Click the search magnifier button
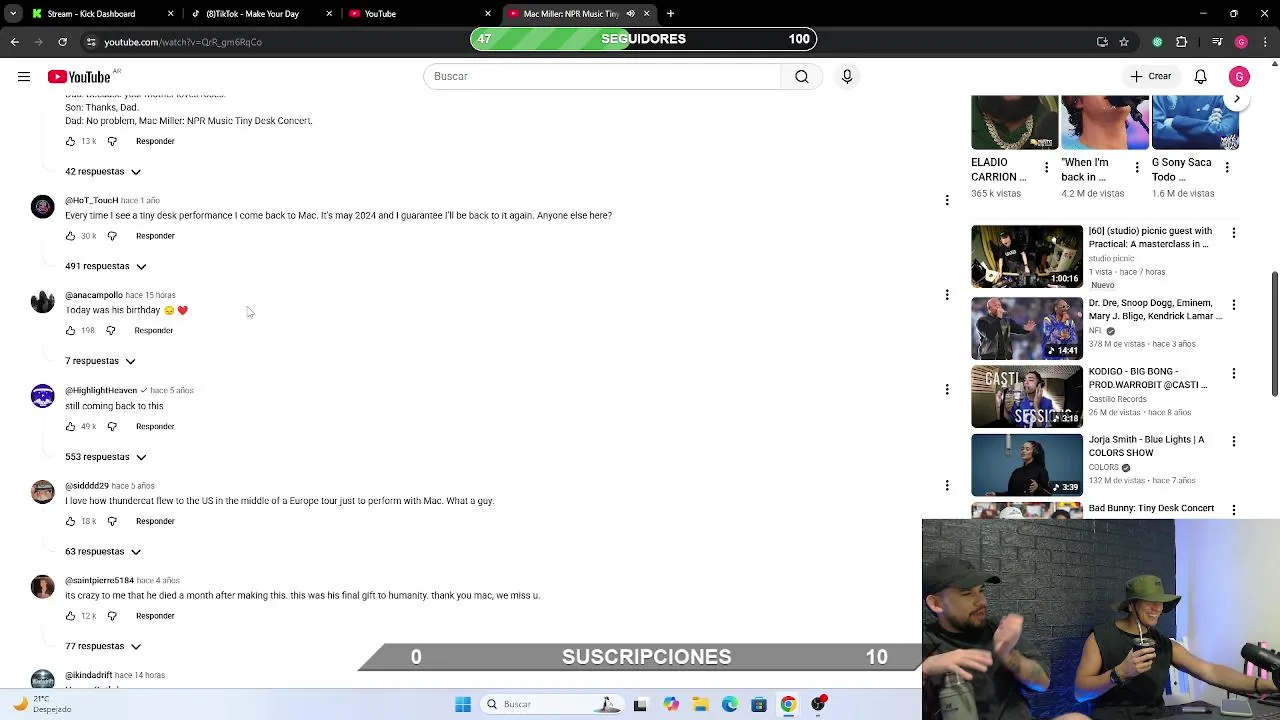Viewport: 1280px width, 720px height. [802, 76]
